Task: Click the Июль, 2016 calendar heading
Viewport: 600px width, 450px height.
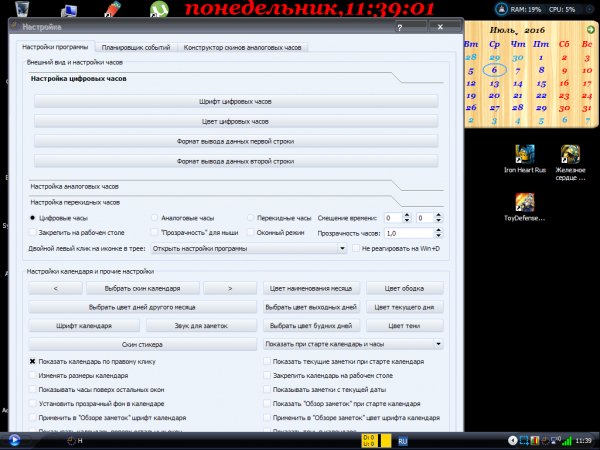Action: (517, 30)
